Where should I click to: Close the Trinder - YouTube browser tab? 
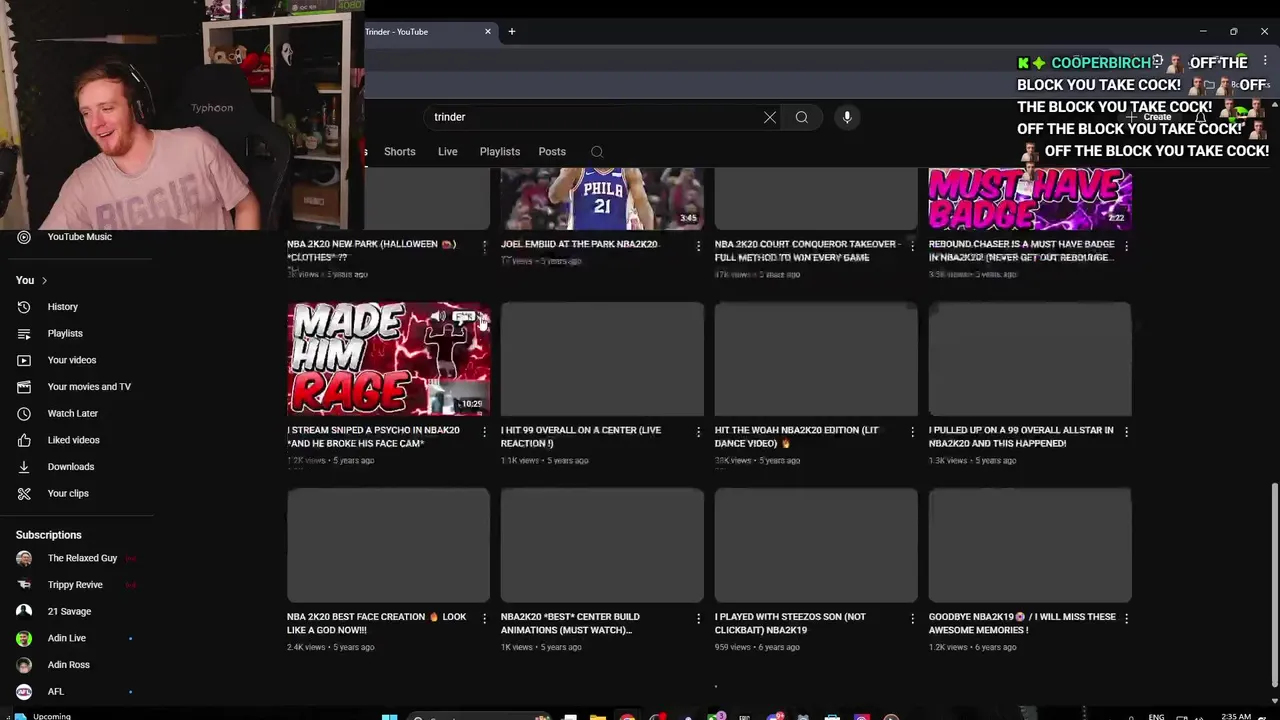coord(488,31)
